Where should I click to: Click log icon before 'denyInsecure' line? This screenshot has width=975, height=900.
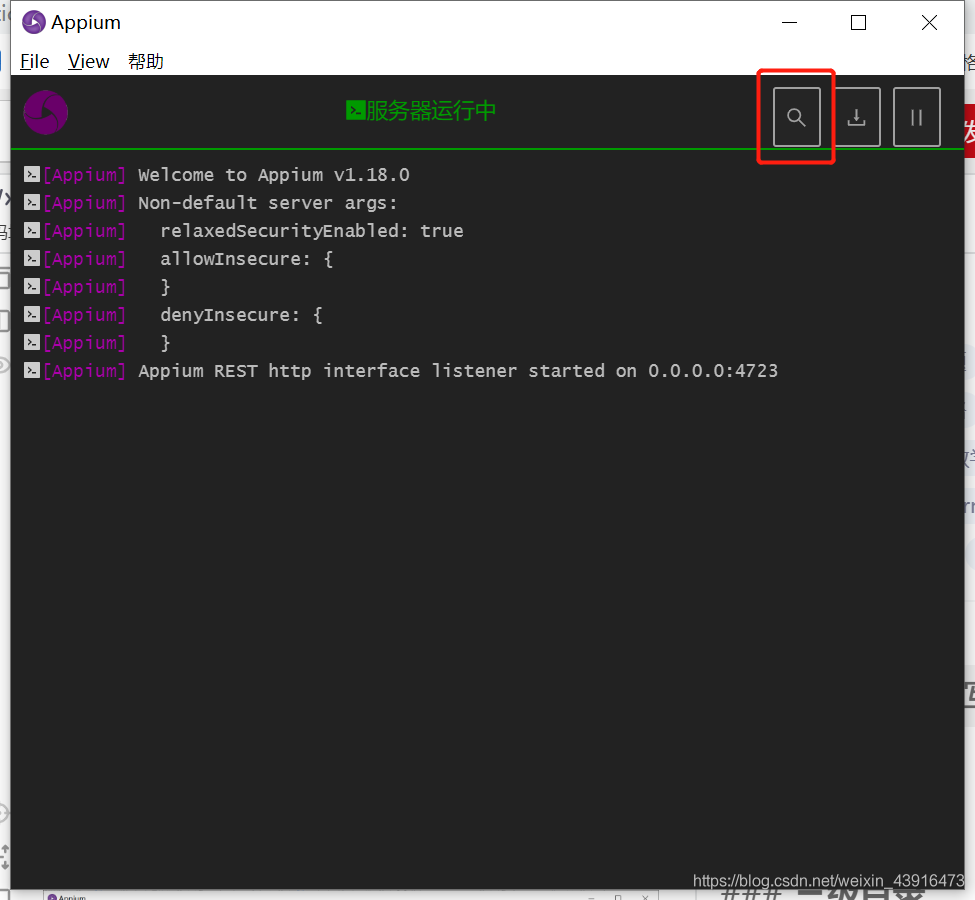tap(32, 314)
